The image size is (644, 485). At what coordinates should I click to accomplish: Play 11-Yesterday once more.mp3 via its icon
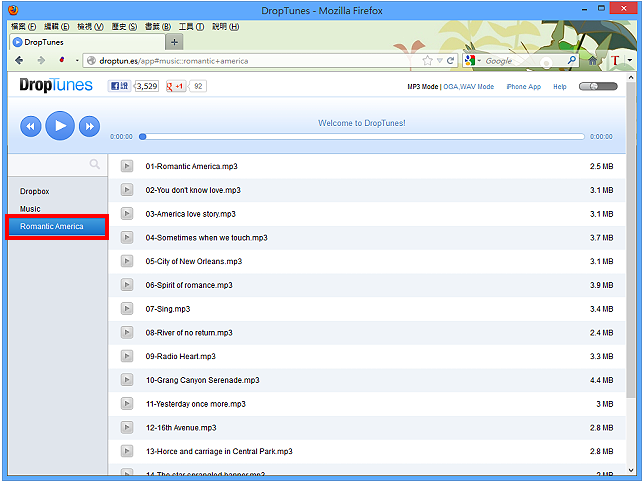[127, 404]
